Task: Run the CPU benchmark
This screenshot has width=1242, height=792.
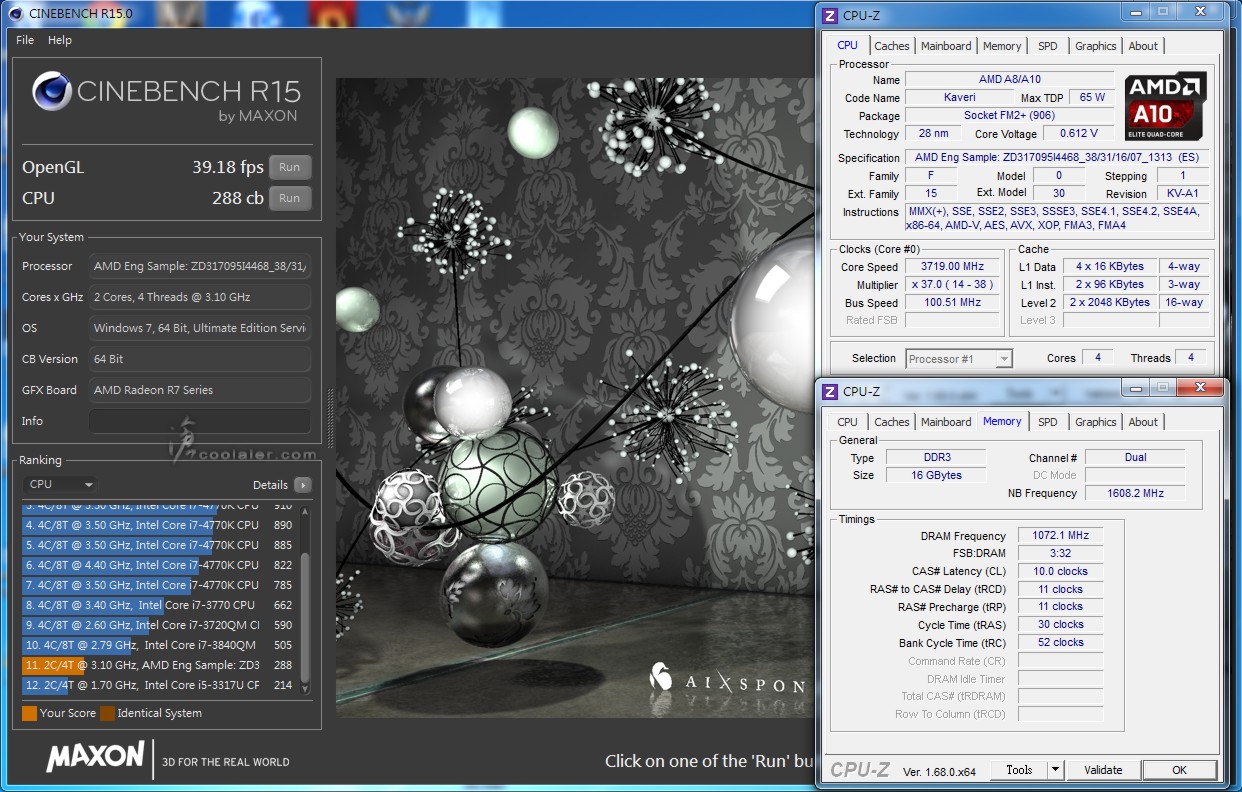Action: point(290,198)
